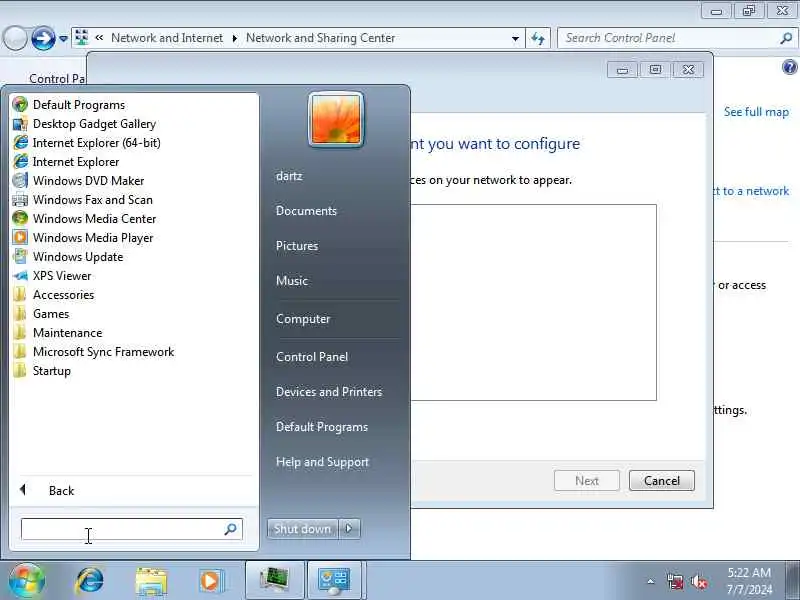Open Internet Explorer from the taskbar
800x600 pixels.
tap(89, 581)
